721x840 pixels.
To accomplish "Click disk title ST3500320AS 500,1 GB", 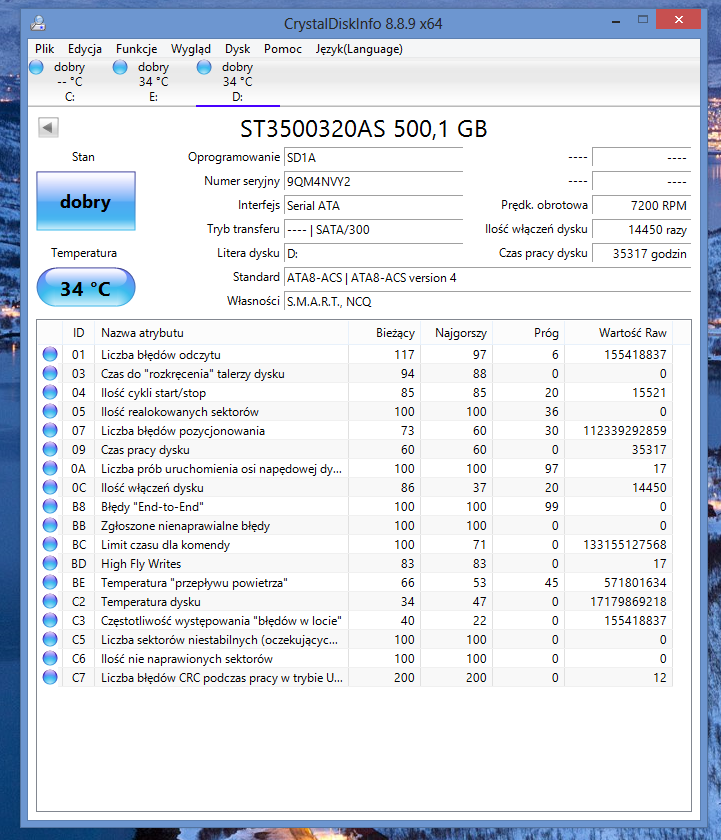I will pos(364,129).
